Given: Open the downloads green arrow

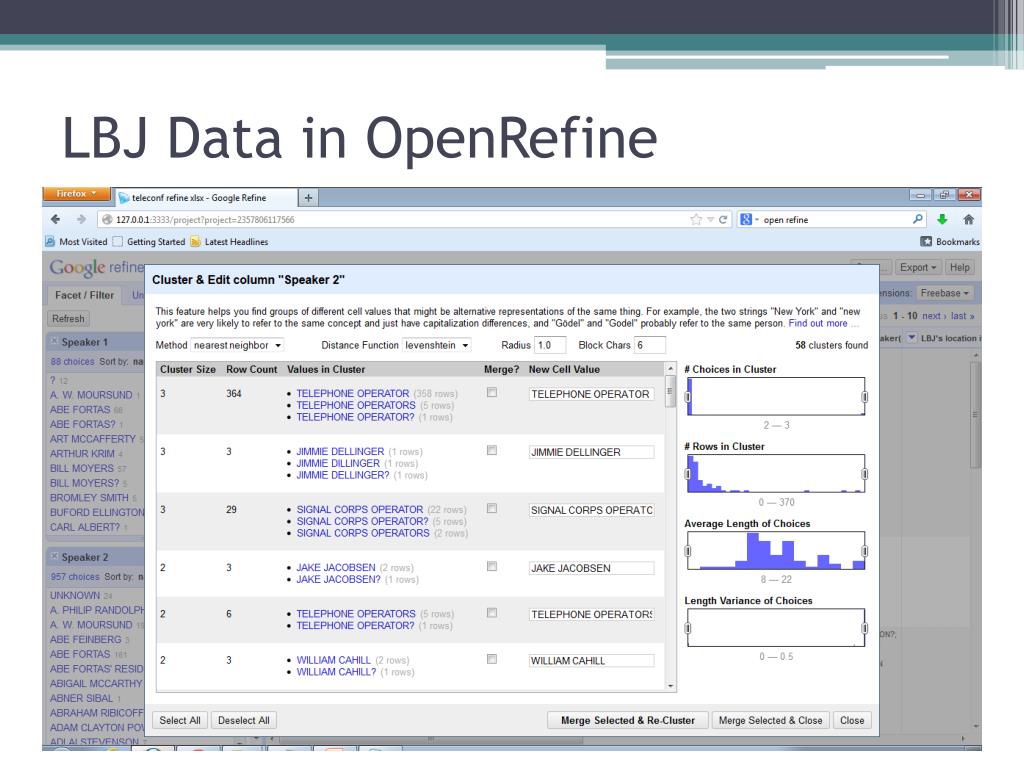Looking at the screenshot, I should [x=942, y=219].
